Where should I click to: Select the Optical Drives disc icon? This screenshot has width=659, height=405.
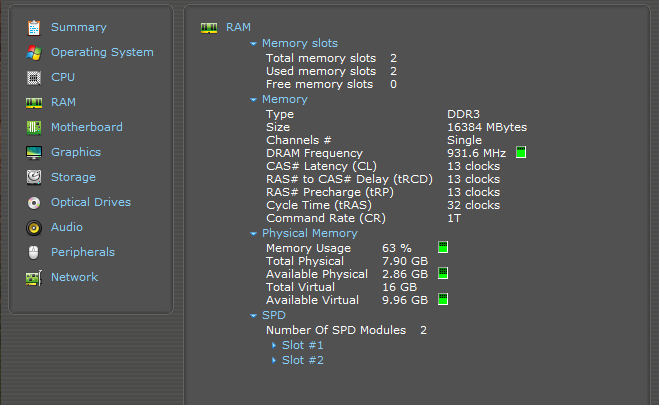[33, 202]
